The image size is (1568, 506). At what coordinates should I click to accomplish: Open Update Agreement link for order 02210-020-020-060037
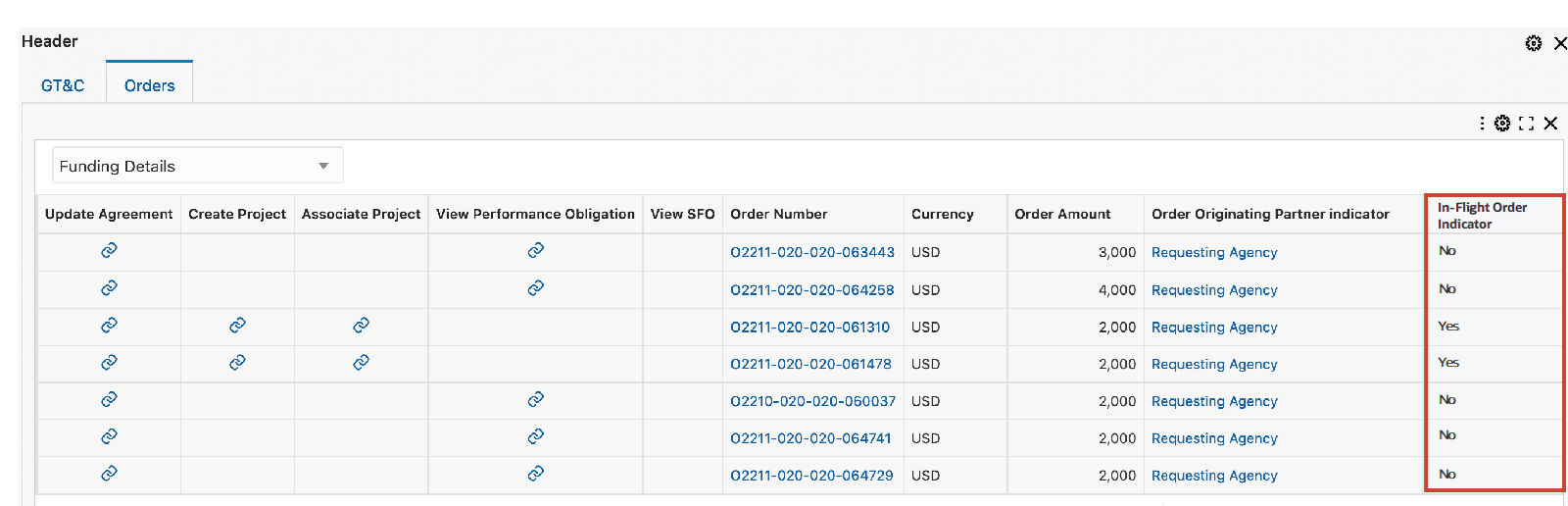(109, 399)
